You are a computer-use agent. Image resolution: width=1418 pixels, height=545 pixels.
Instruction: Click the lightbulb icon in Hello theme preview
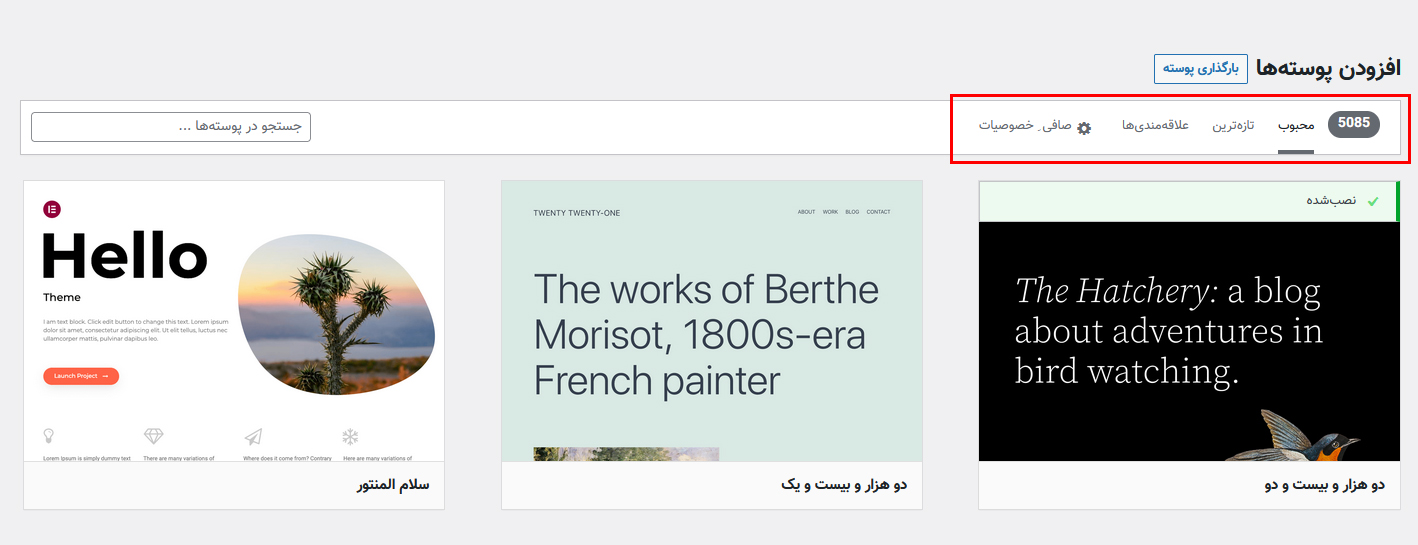[48, 436]
